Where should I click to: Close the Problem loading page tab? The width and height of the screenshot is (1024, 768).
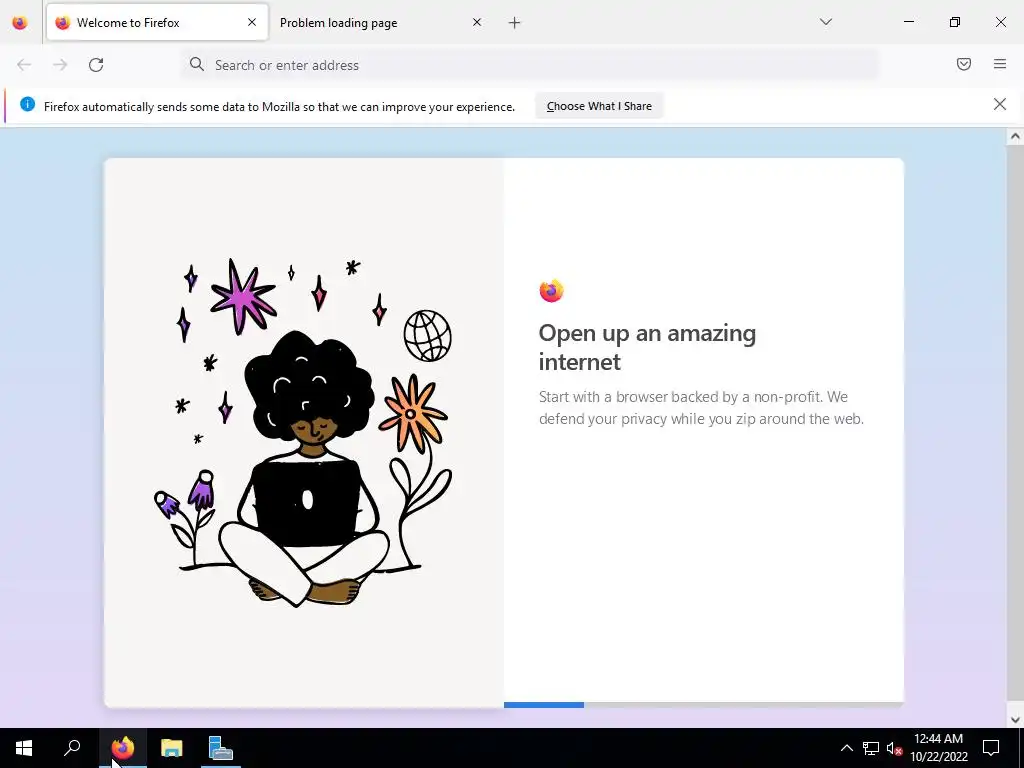coord(477,23)
